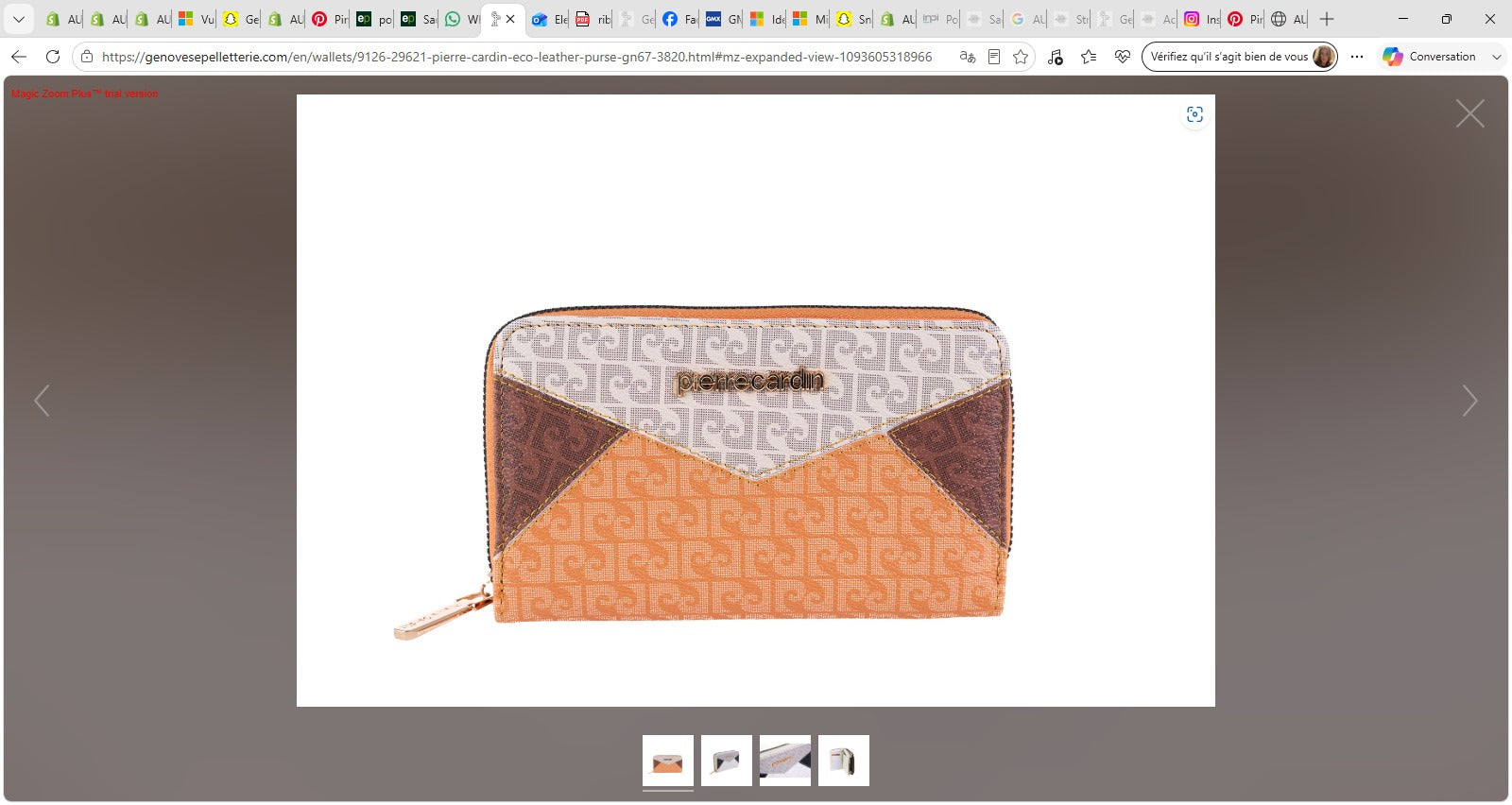
Task: Click the address bar URL field
Action: (x=517, y=57)
